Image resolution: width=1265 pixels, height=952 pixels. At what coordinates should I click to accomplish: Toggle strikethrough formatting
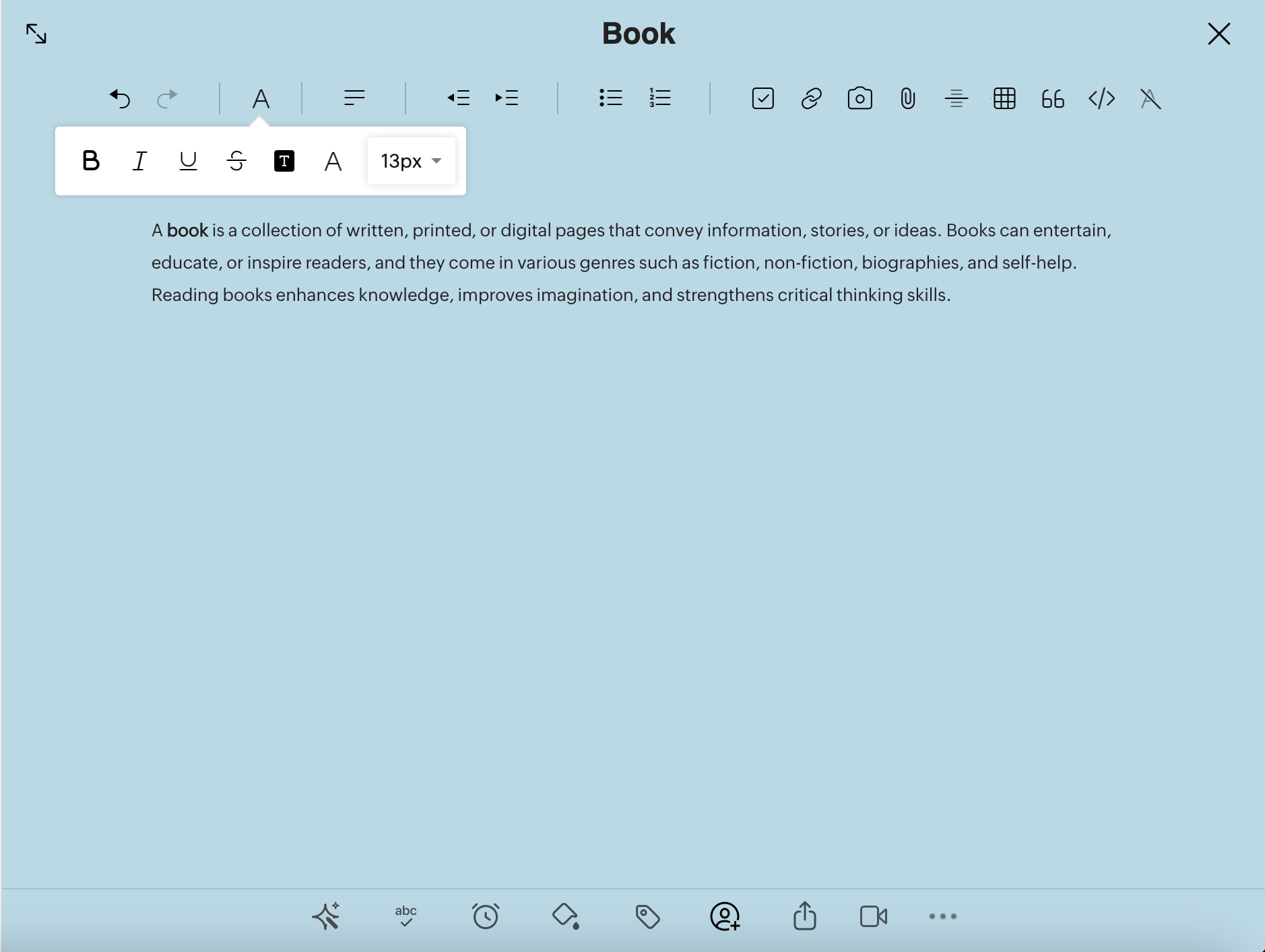236,161
